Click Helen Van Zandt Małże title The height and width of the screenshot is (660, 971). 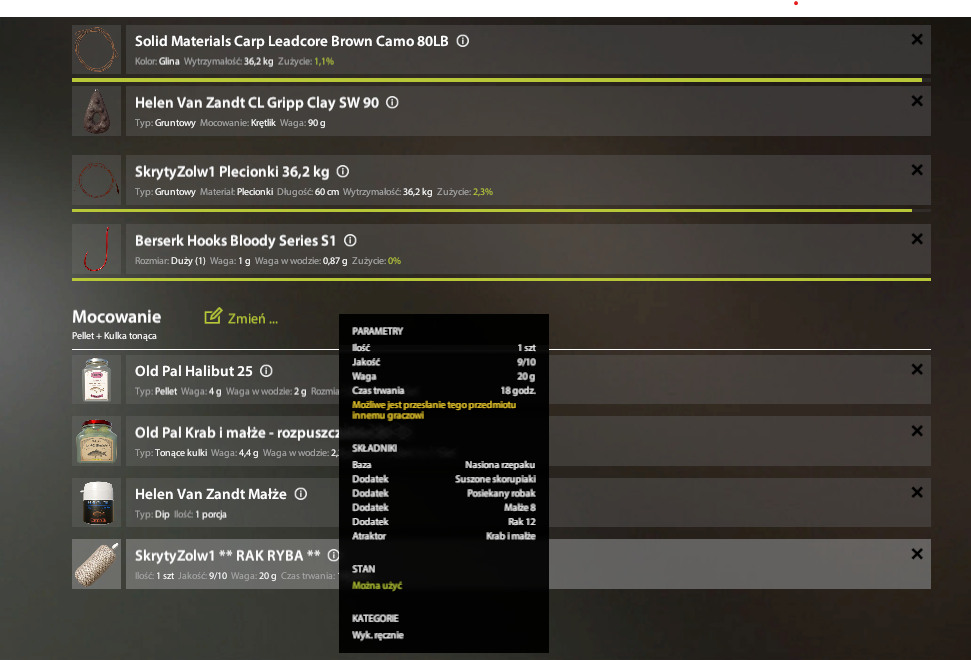coord(211,494)
